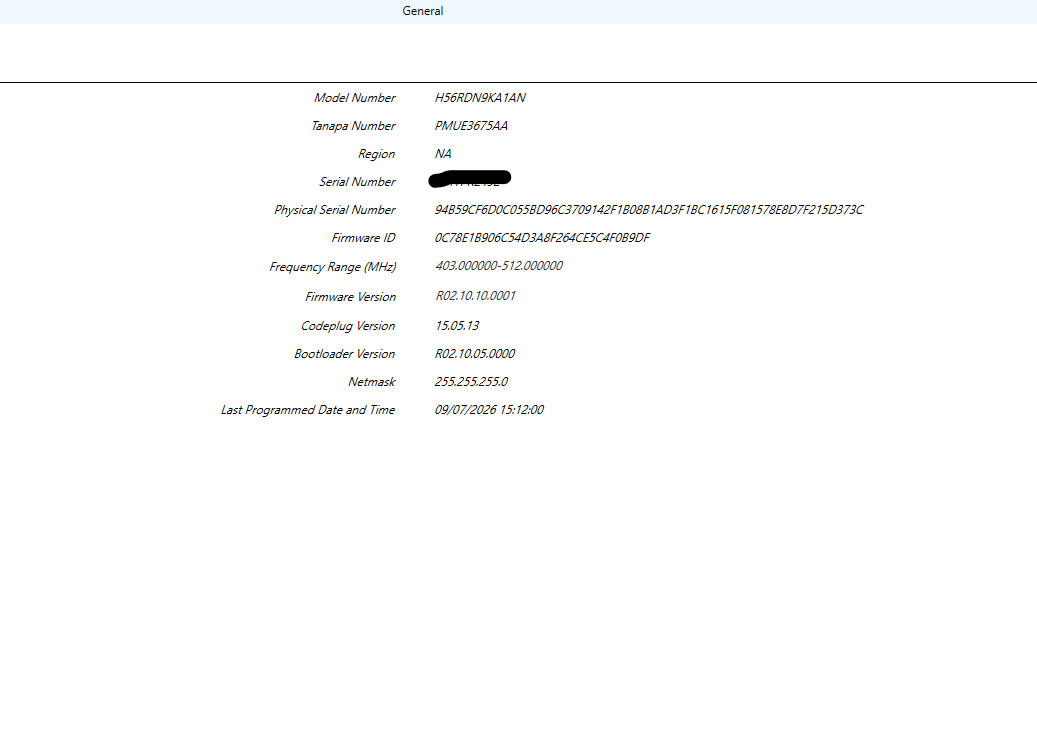Select the Region label
Image resolution: width=1037 pixels, height=729 pixels.
[x=376, y=154]
